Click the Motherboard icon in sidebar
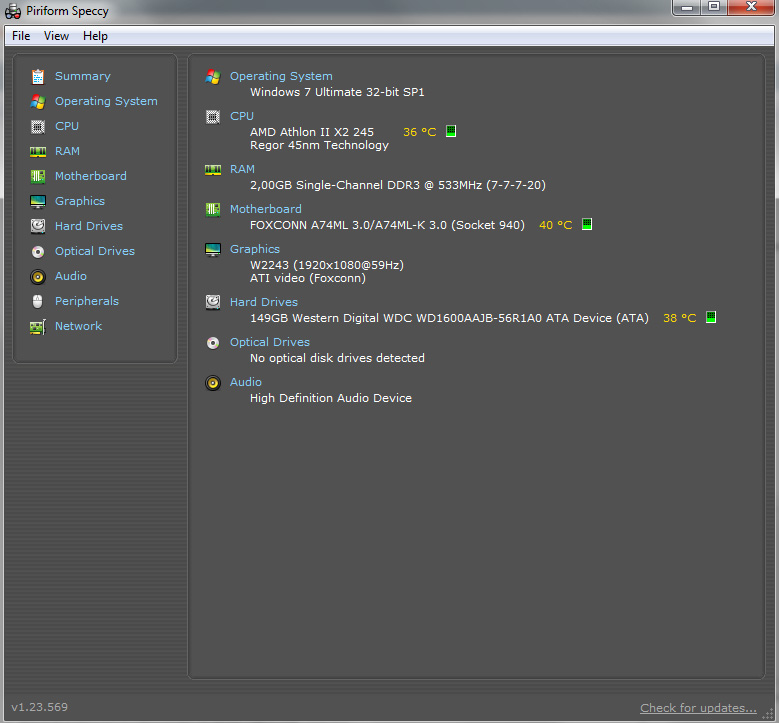The width and height of the screenshot is (779, 723). coord(38,176)
